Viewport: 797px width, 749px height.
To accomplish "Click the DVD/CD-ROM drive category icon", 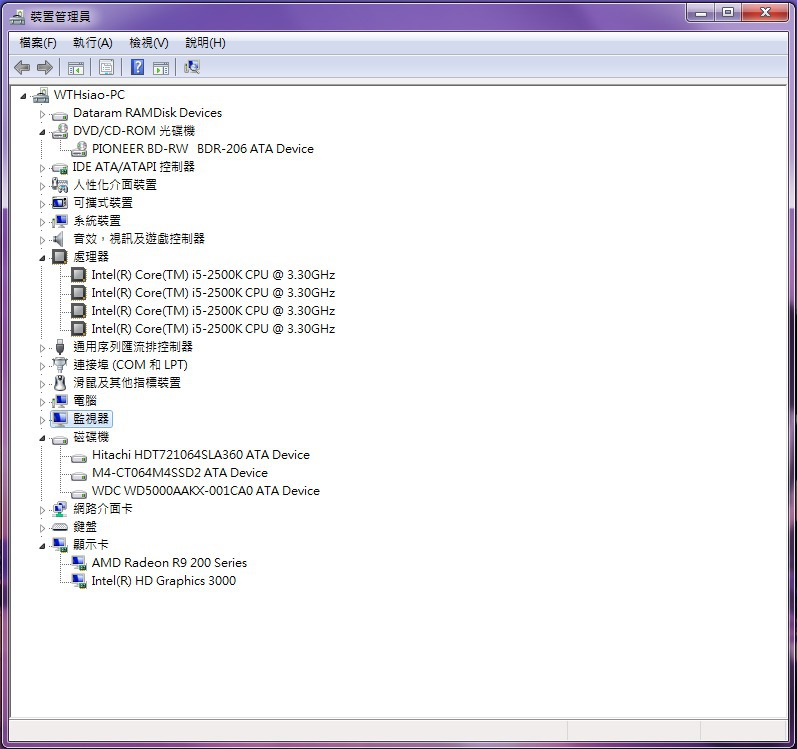I will (59, 131).
